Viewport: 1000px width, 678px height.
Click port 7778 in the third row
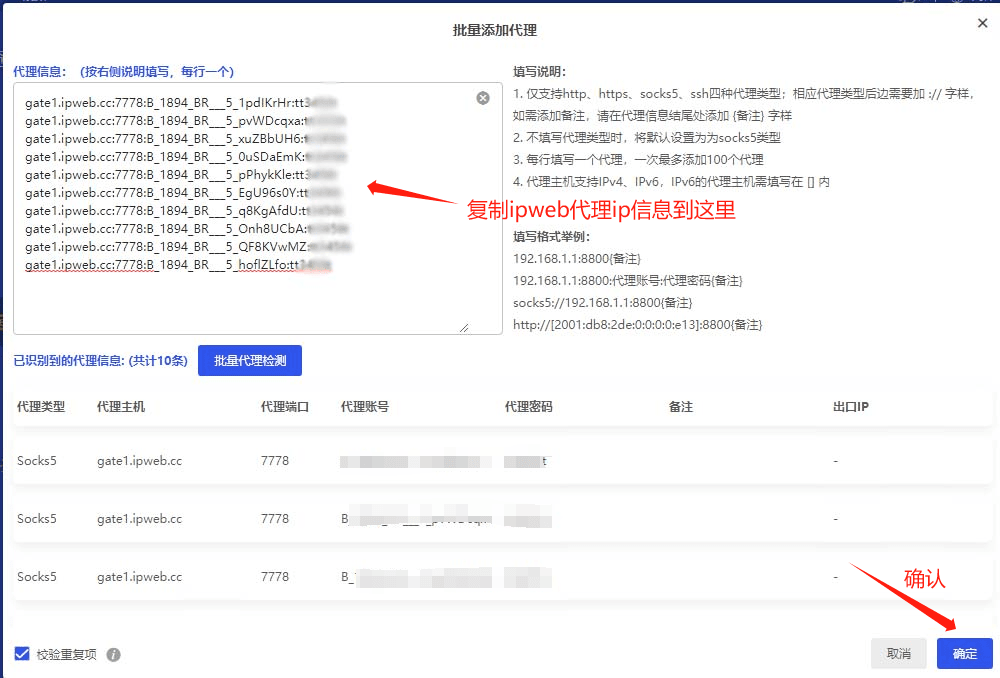(275, 577)
